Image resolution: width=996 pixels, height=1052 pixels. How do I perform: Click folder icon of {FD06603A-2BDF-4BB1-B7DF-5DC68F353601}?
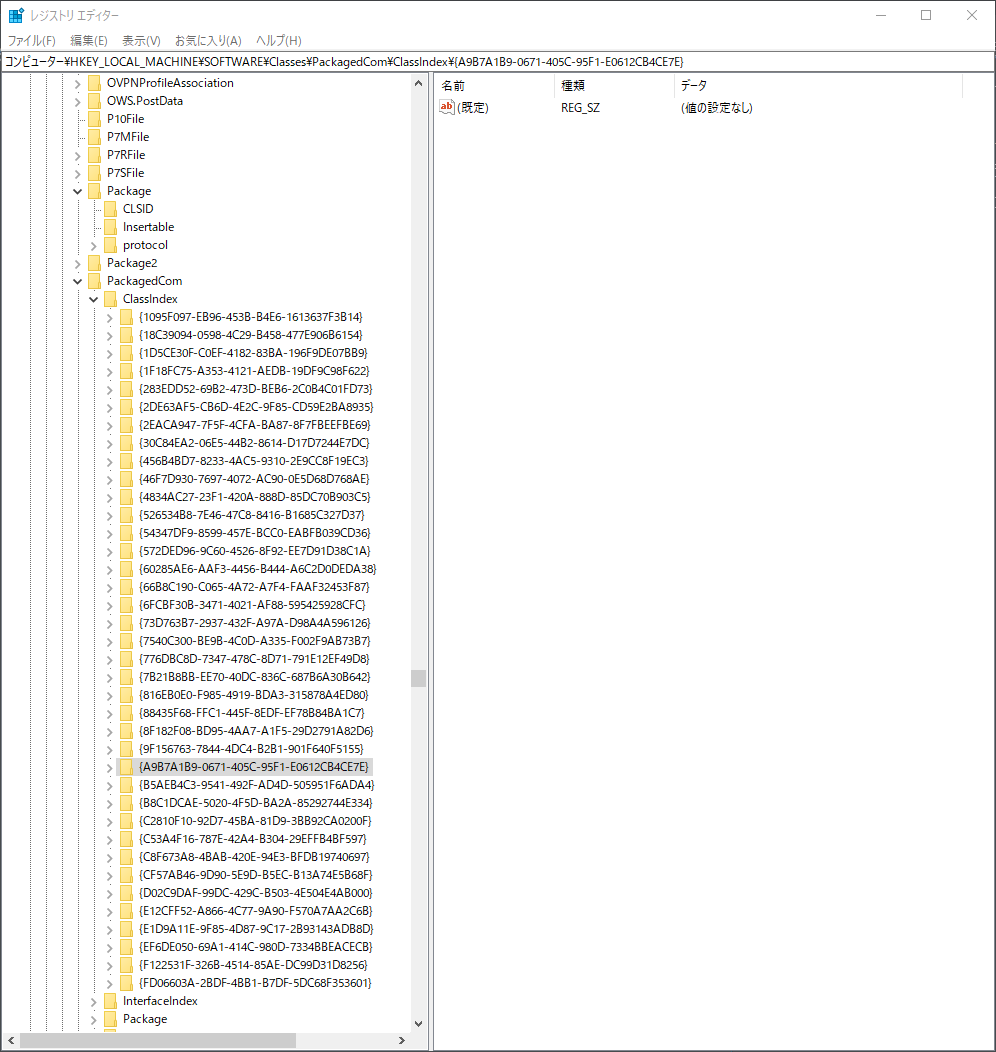(127, 983)
